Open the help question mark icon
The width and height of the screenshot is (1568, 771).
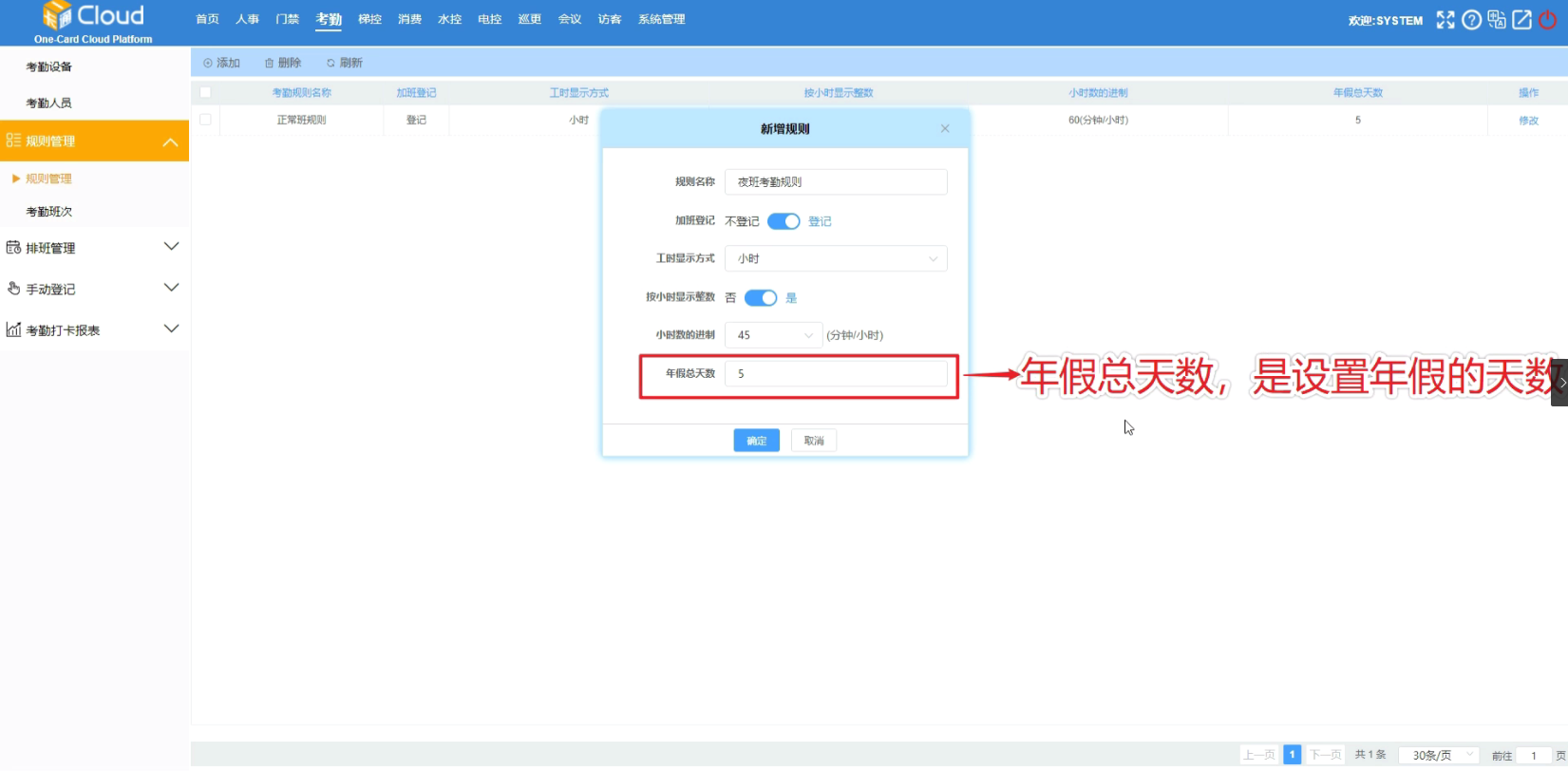[x=1471, y=20]
